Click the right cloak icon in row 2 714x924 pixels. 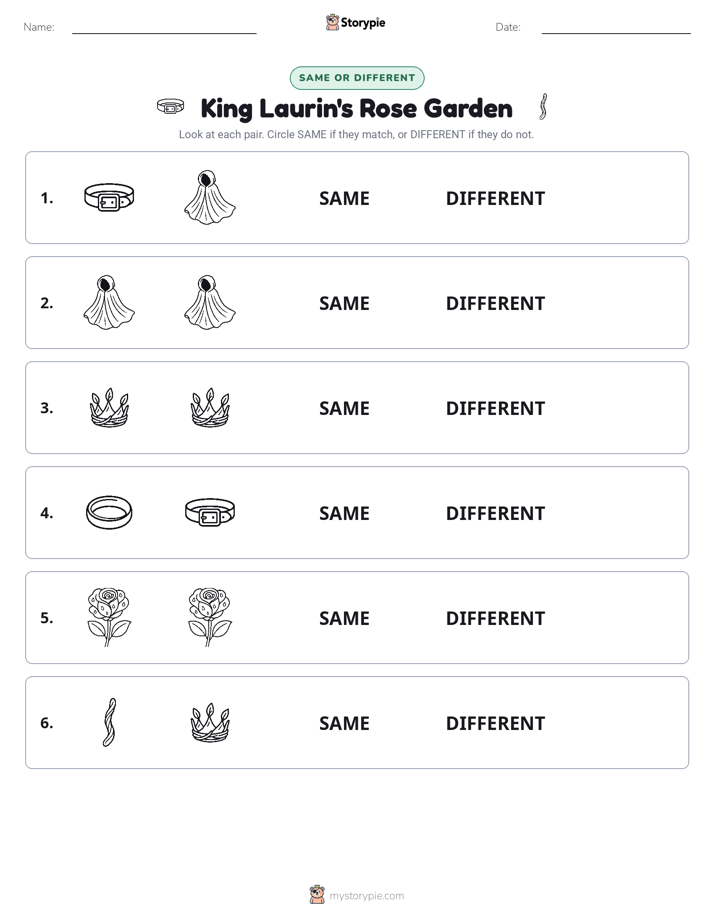tap(210, 302)
